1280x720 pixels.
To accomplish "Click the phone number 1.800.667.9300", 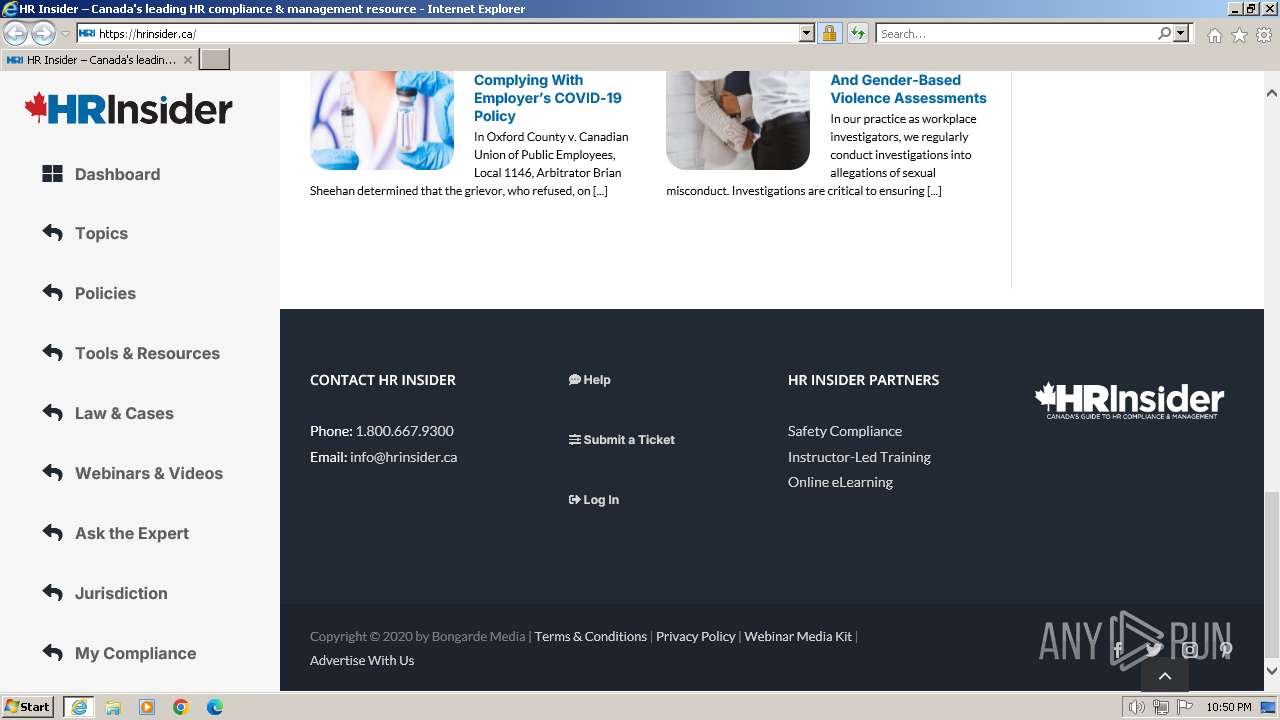I will [405, 431].
